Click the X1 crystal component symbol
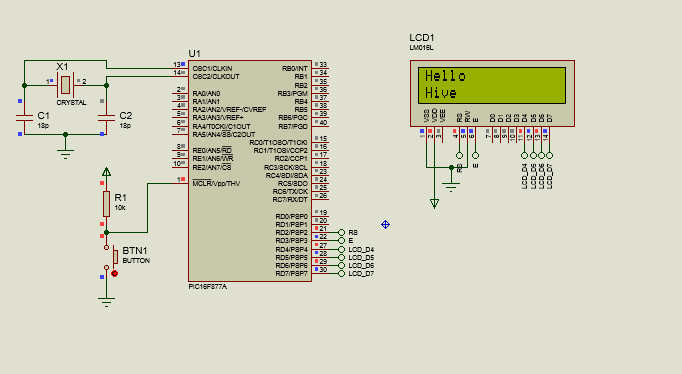The height and width of the screenshot is (374, 682). (65, 85)
